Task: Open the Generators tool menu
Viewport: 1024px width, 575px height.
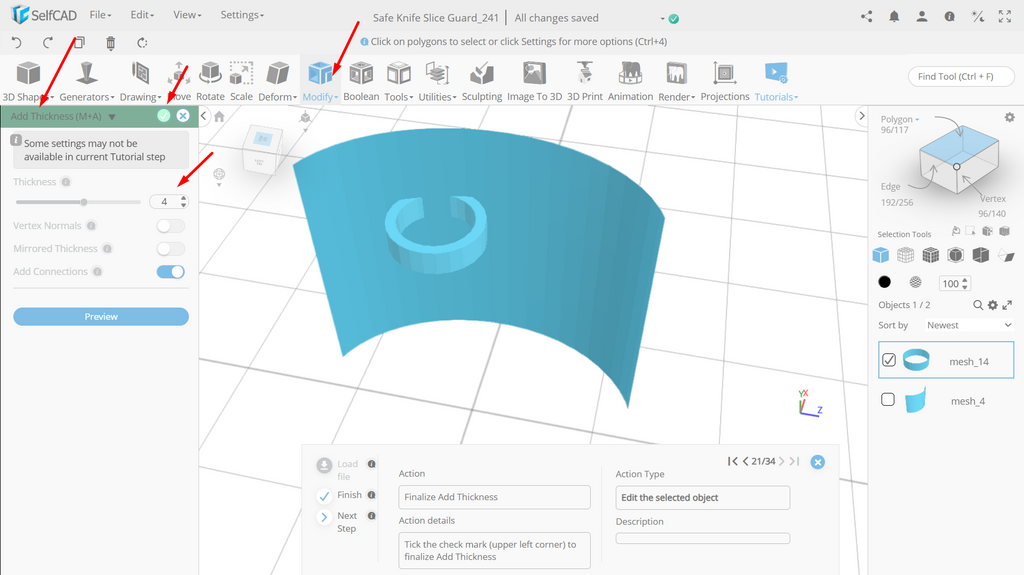Action: point(86,81)
